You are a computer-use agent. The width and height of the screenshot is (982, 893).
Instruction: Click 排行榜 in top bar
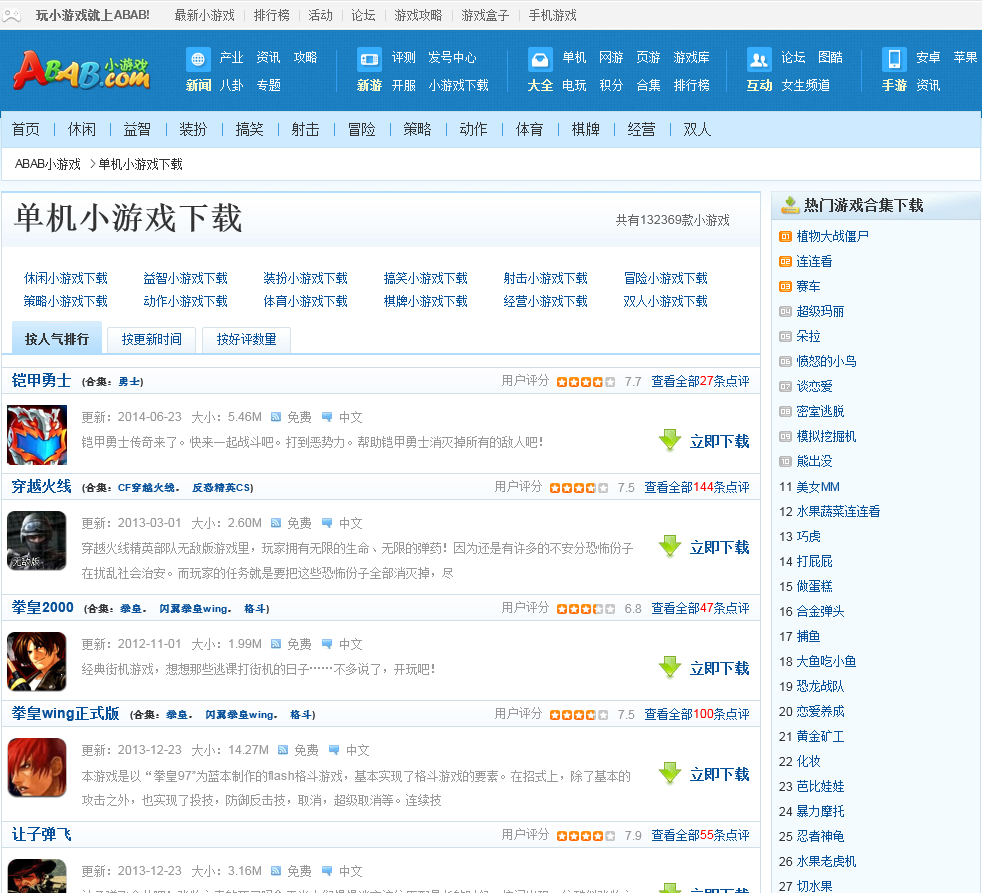tap(272, 16)
